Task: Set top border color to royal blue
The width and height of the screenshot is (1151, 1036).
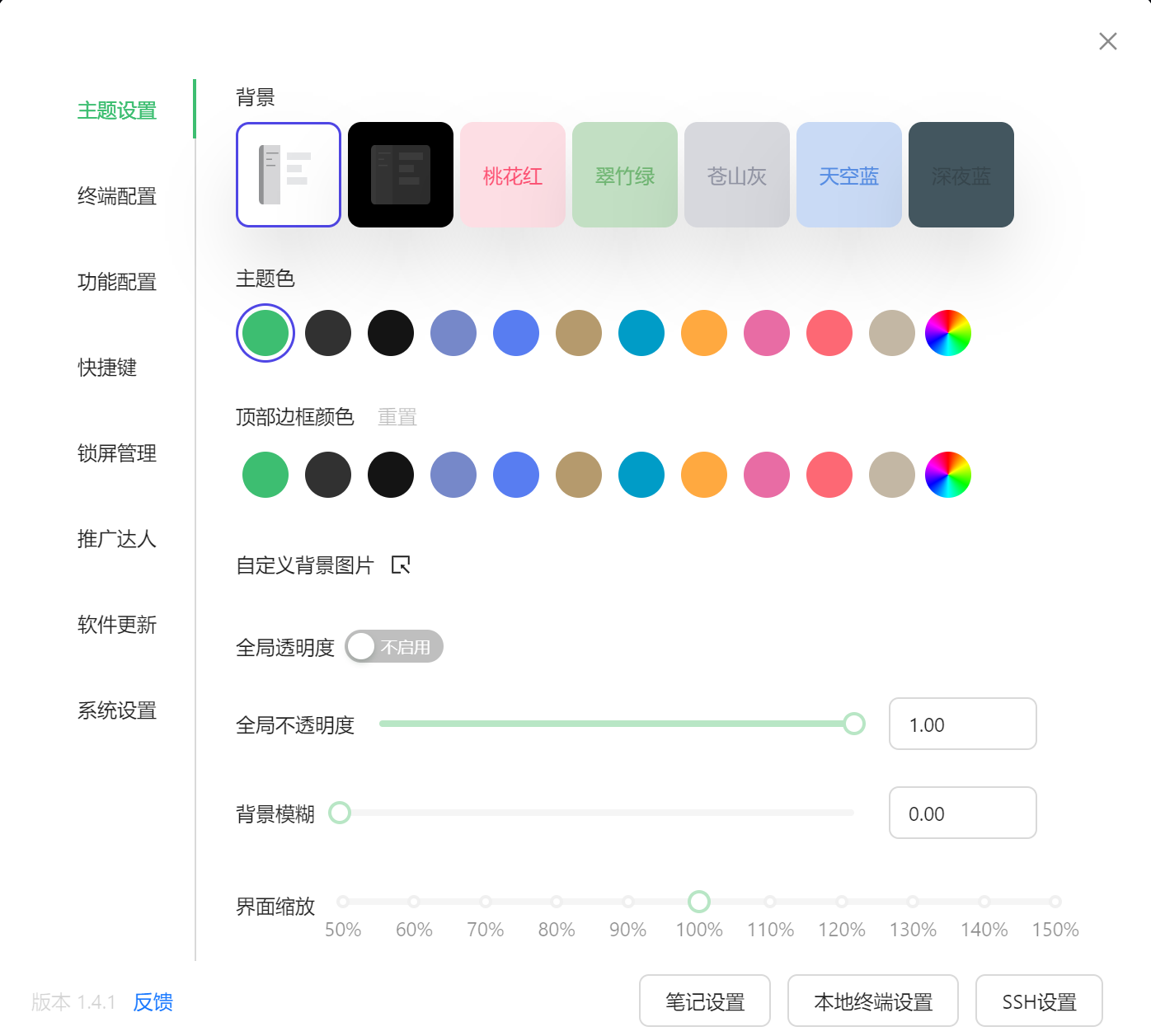Action: 516,475
